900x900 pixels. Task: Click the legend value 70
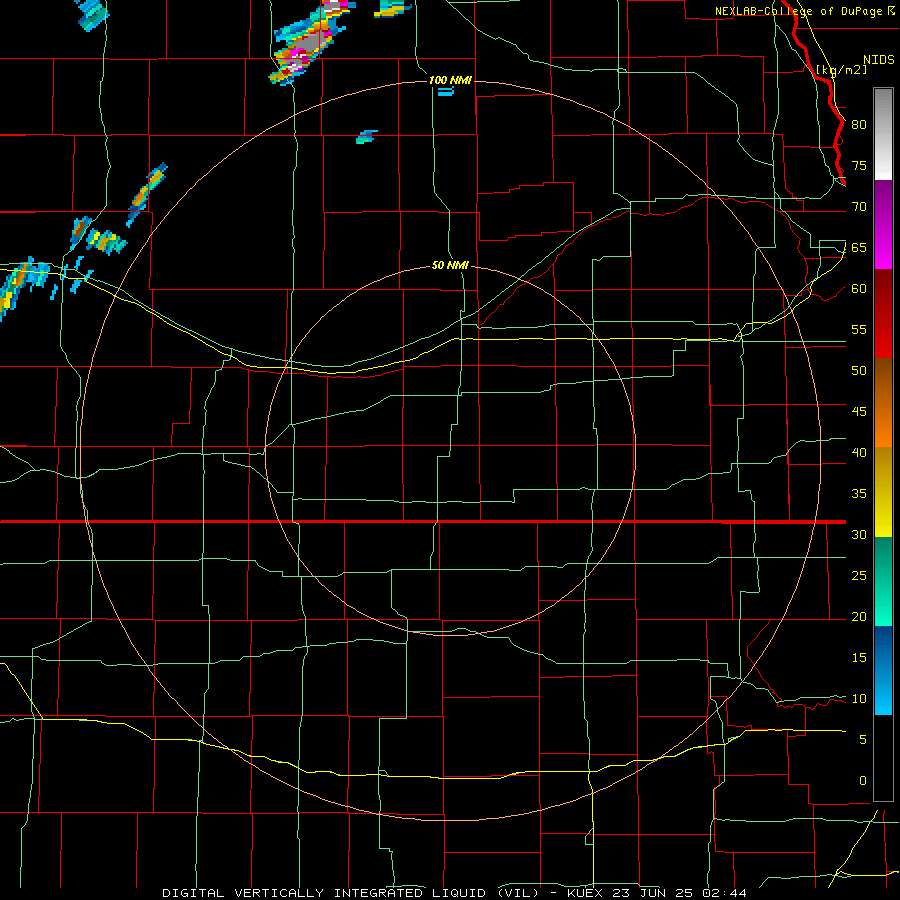pyautogui.click(x=859, y=207)
